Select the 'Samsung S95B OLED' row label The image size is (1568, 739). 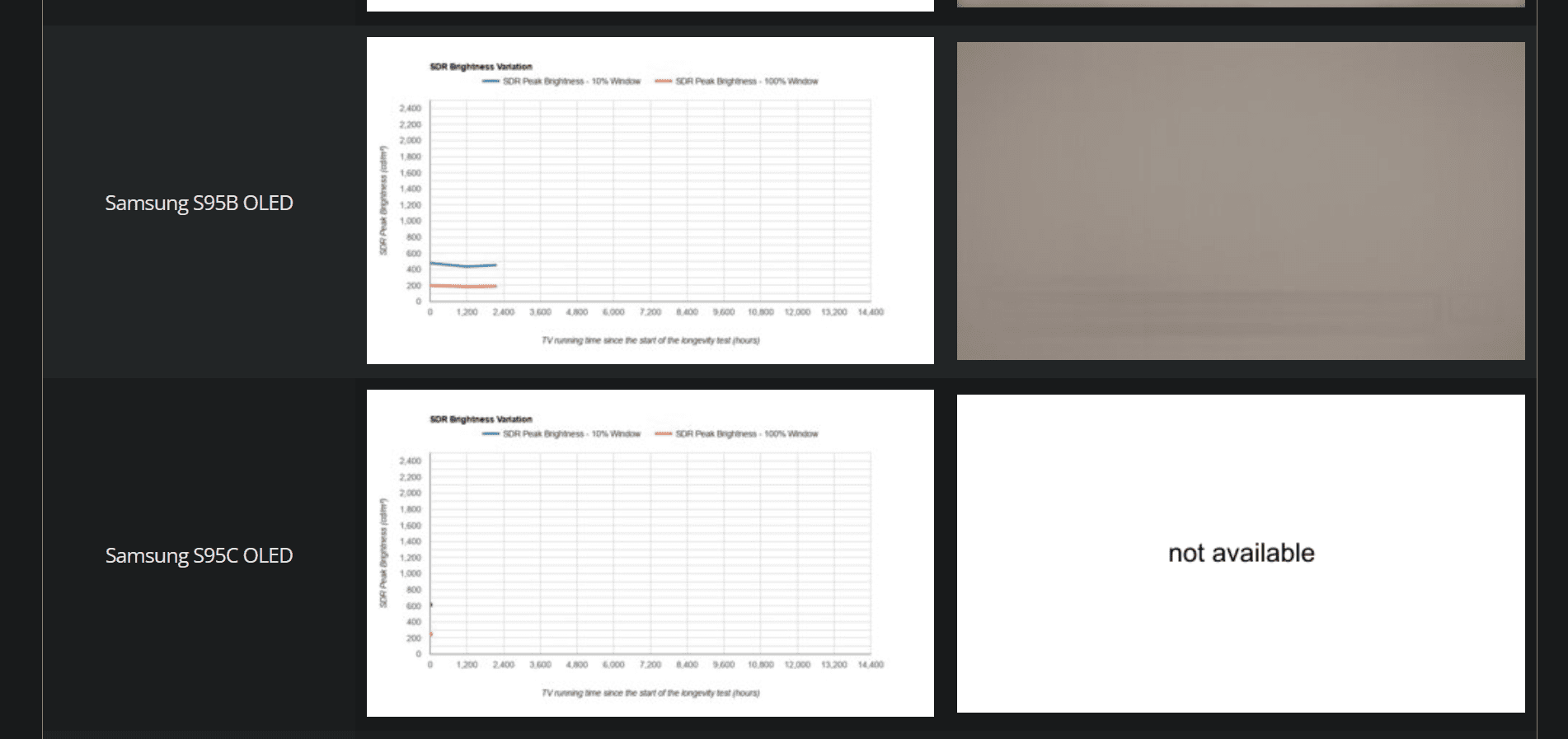[199, 203]
